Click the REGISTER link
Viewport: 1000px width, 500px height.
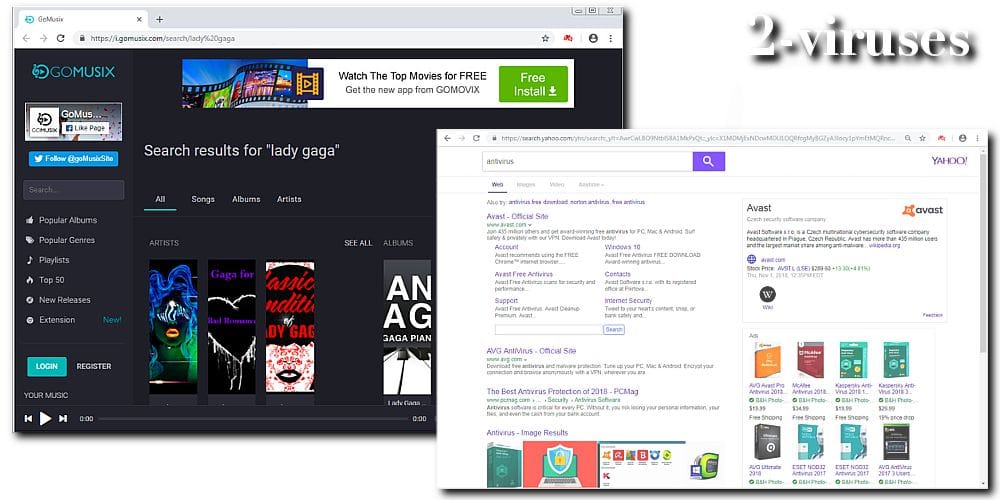[x=94, y=366]
